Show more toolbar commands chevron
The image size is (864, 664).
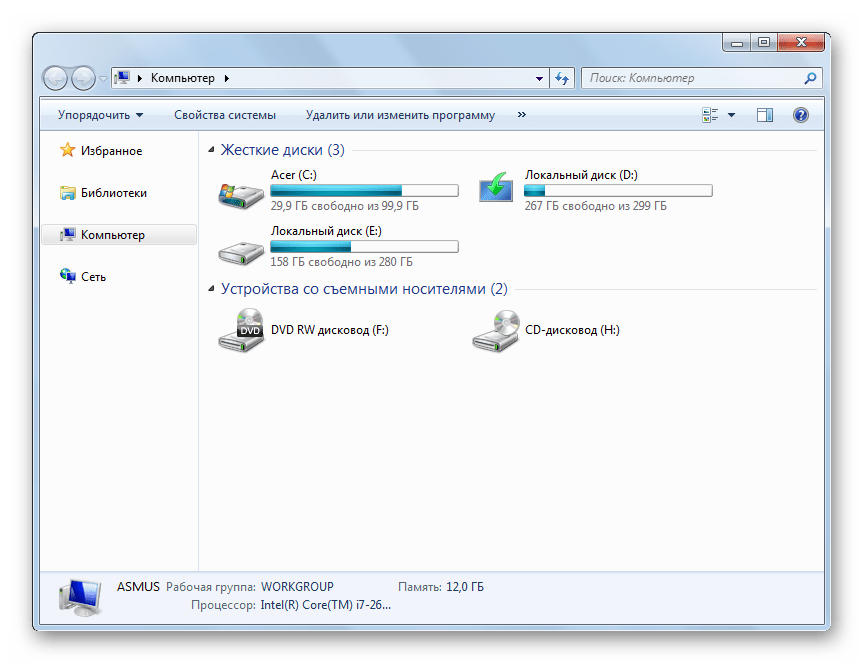click(x=522, y=115)
